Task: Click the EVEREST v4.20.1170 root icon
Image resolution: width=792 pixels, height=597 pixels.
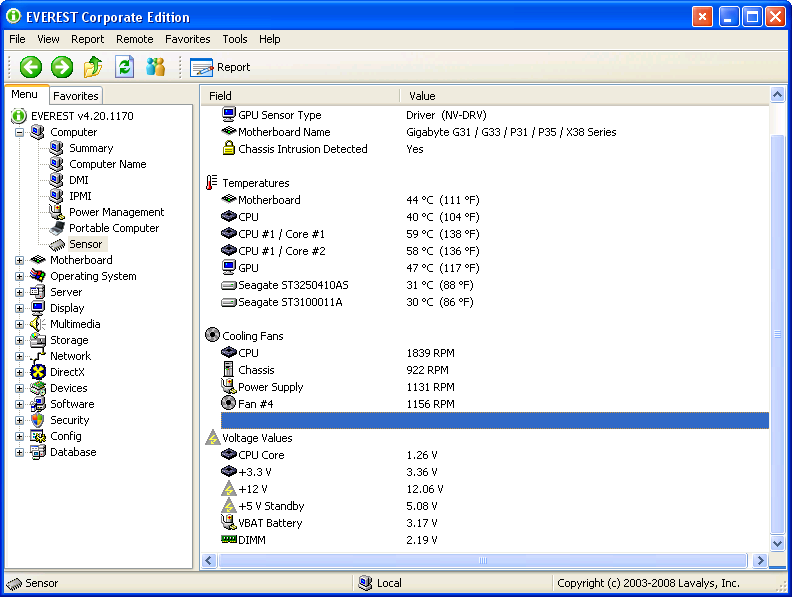Action: [x=19, y=116]
